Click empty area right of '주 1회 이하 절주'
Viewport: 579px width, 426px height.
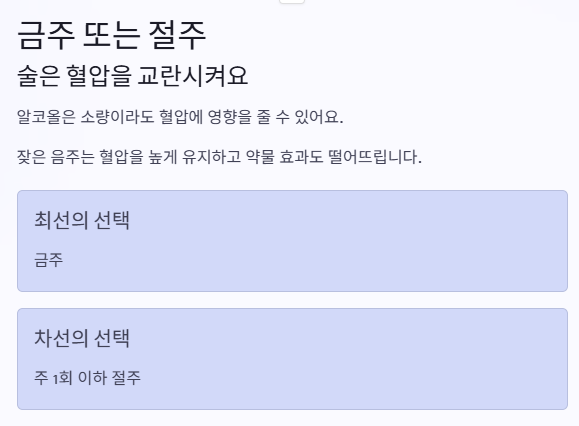coord(351,378)
